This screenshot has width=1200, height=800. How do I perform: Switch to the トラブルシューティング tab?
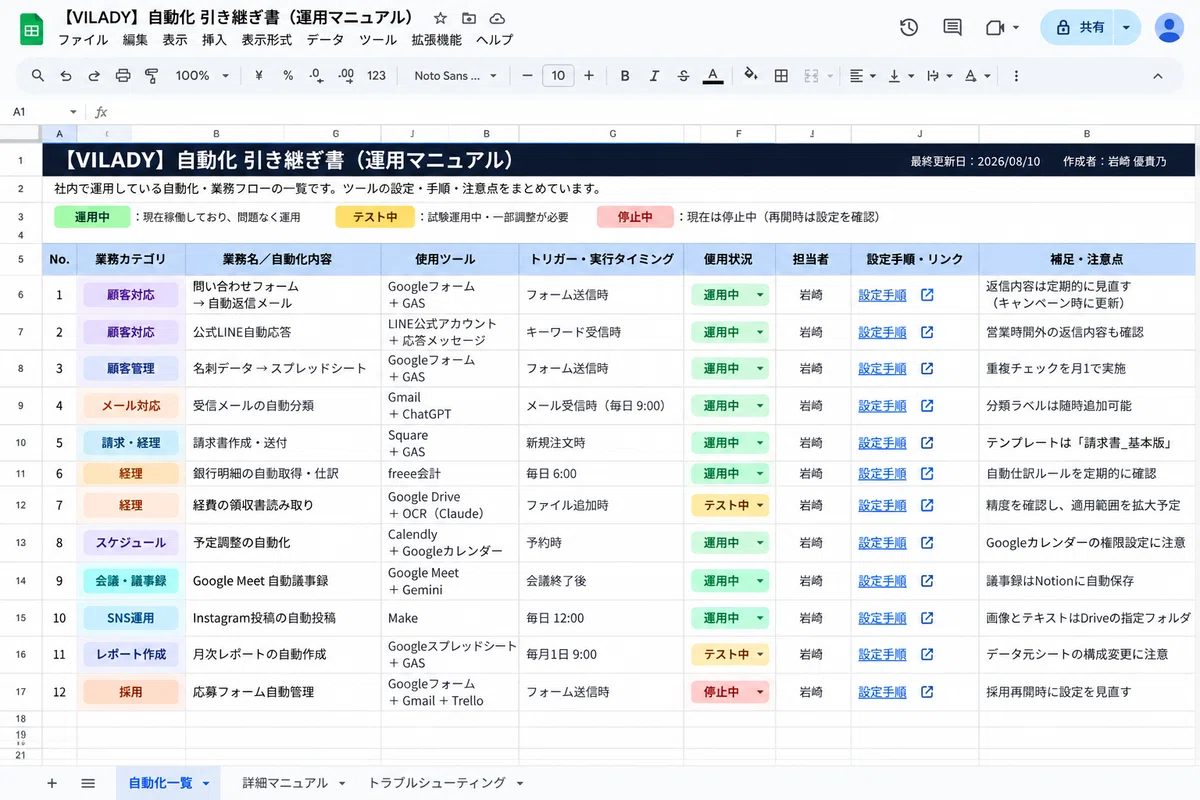point(437,783)
